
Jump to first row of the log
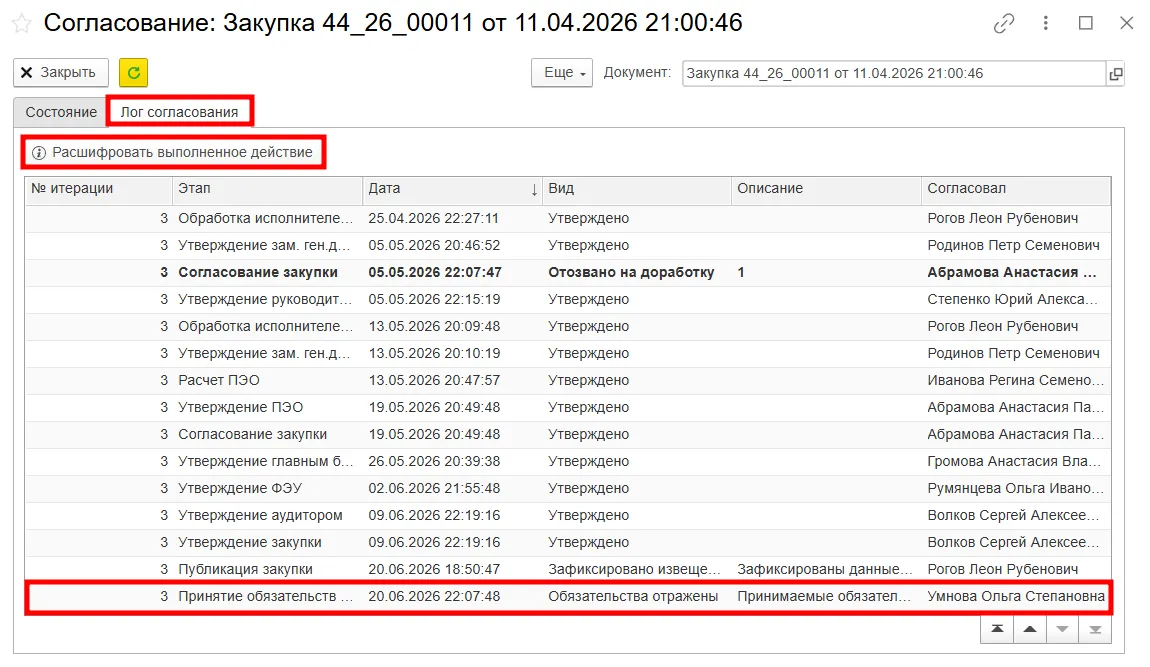[997, 630]
